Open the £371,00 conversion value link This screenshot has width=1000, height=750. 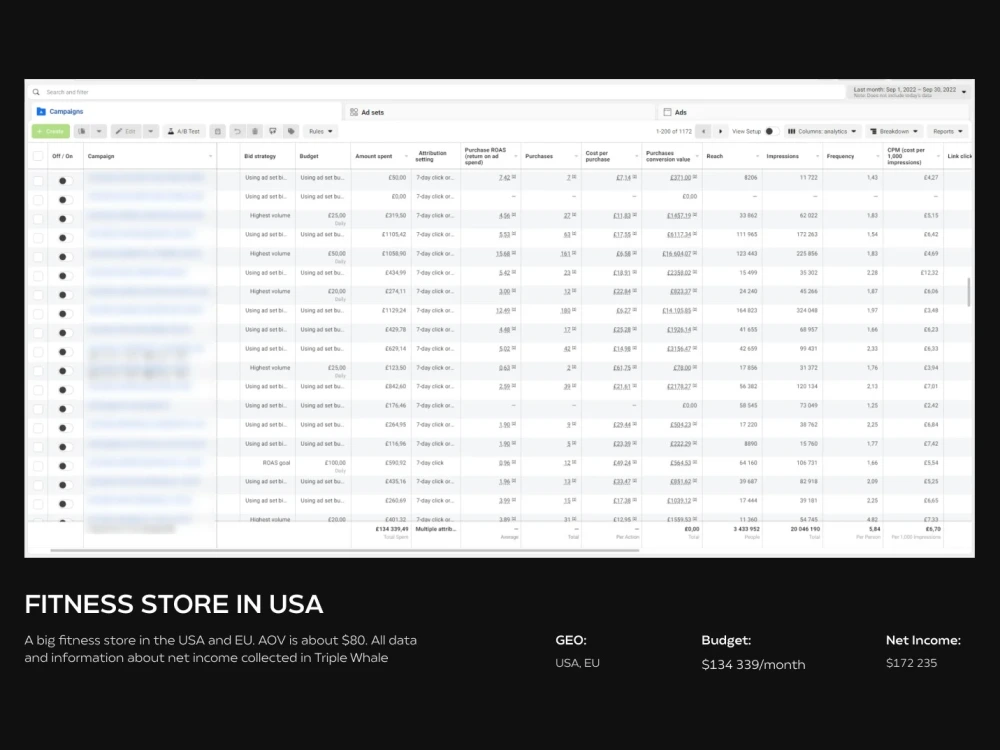tap(680, 177)
